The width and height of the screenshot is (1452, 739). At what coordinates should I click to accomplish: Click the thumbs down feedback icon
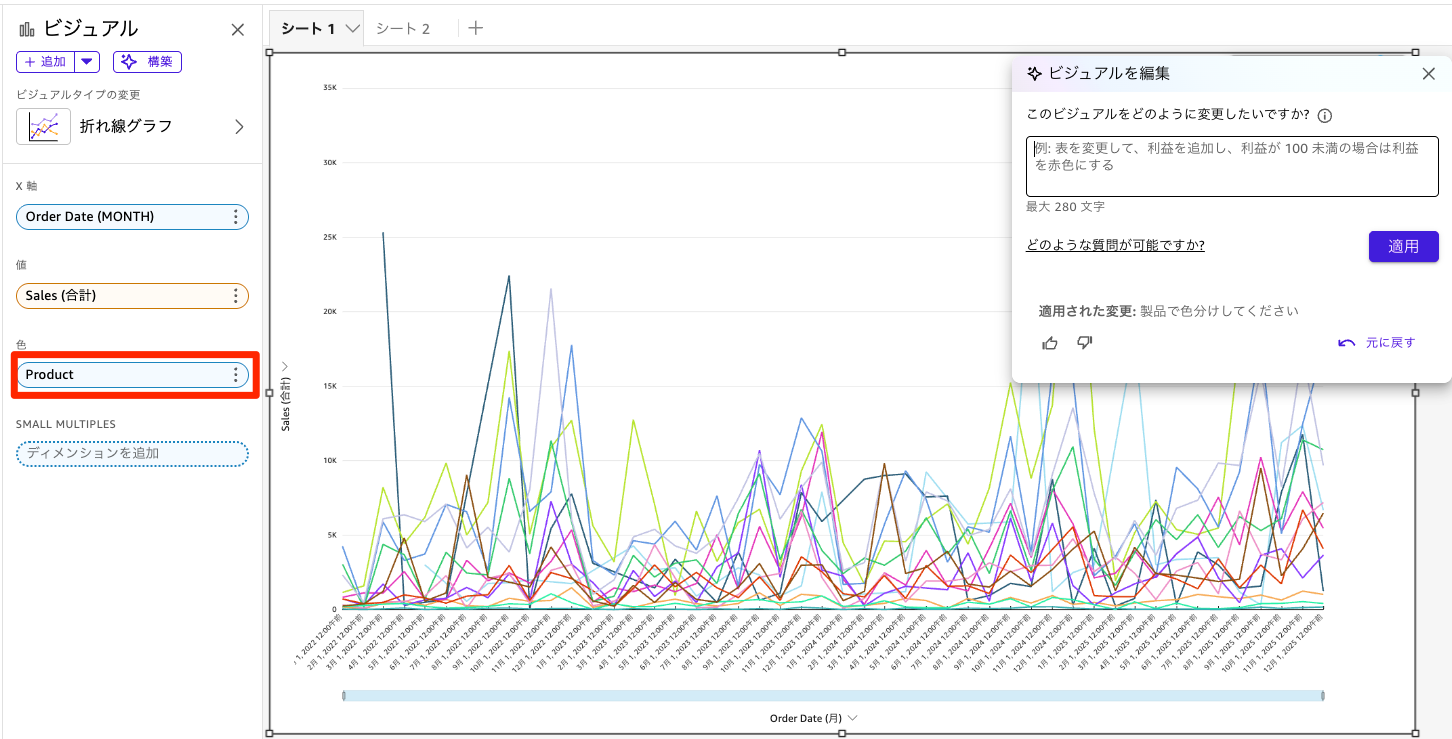pos(1084,343)
